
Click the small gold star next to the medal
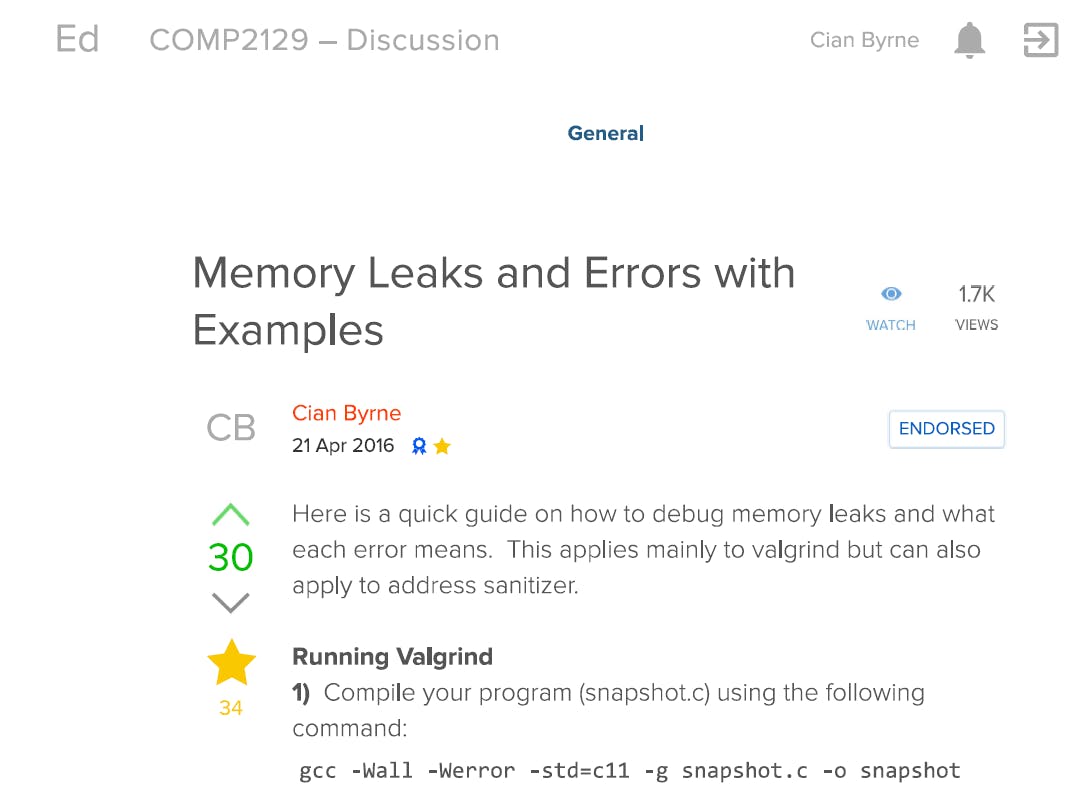click(444, 446)
